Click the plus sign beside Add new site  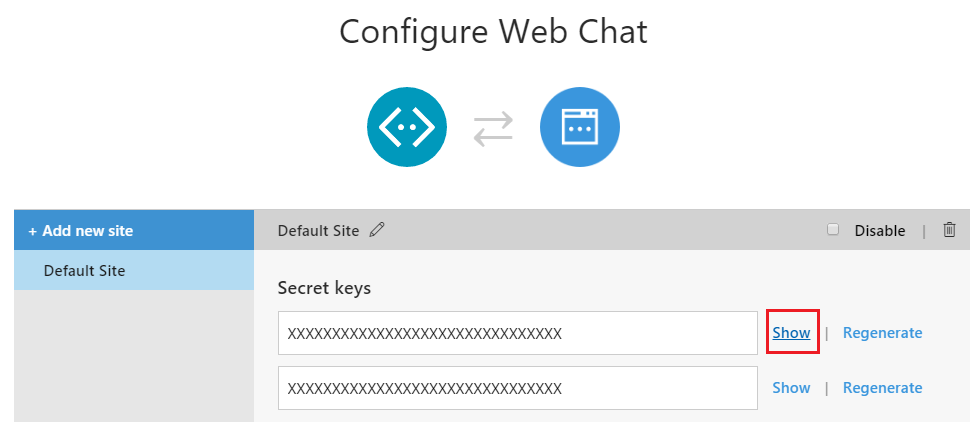coord(32,231)
